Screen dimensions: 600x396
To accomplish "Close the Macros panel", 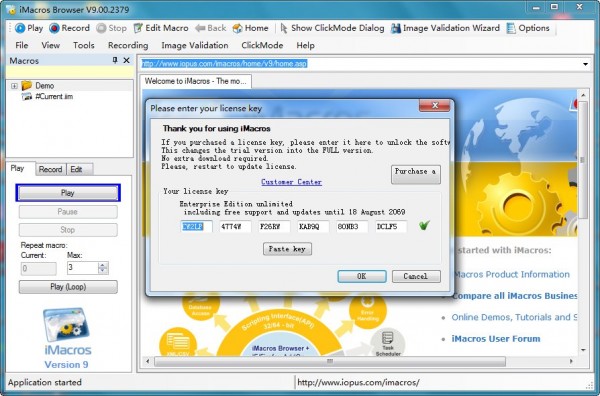I will 126,60.
